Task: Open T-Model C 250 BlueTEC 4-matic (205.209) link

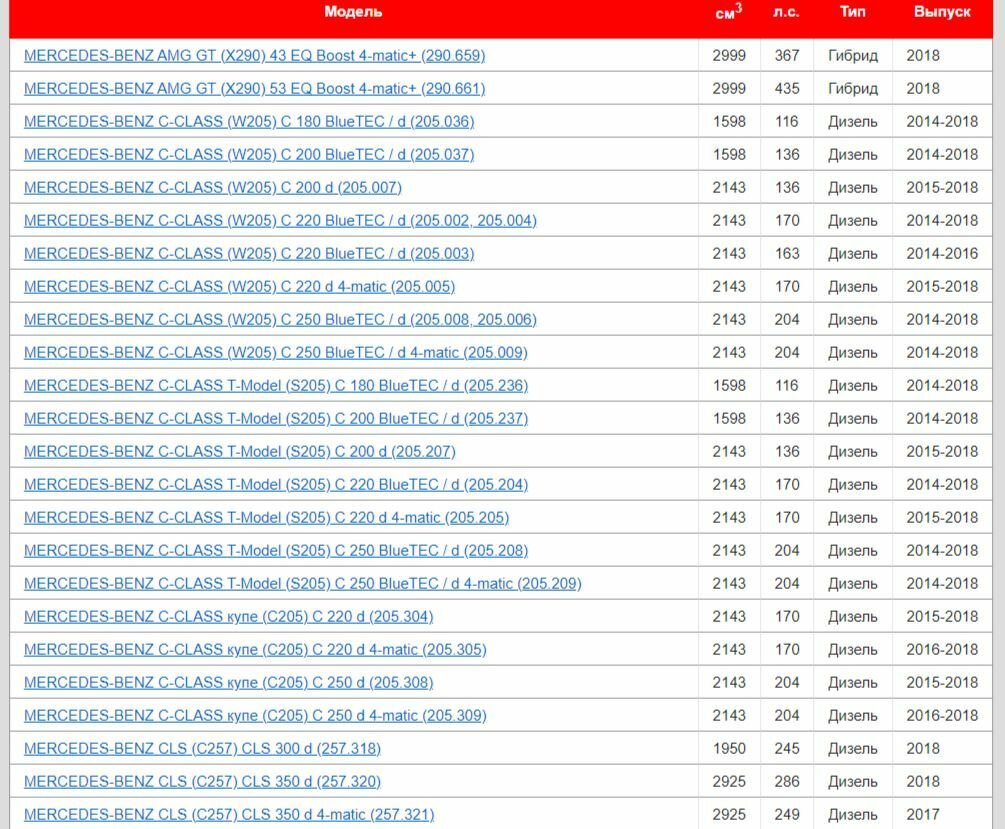Action: tap(303, 584)
